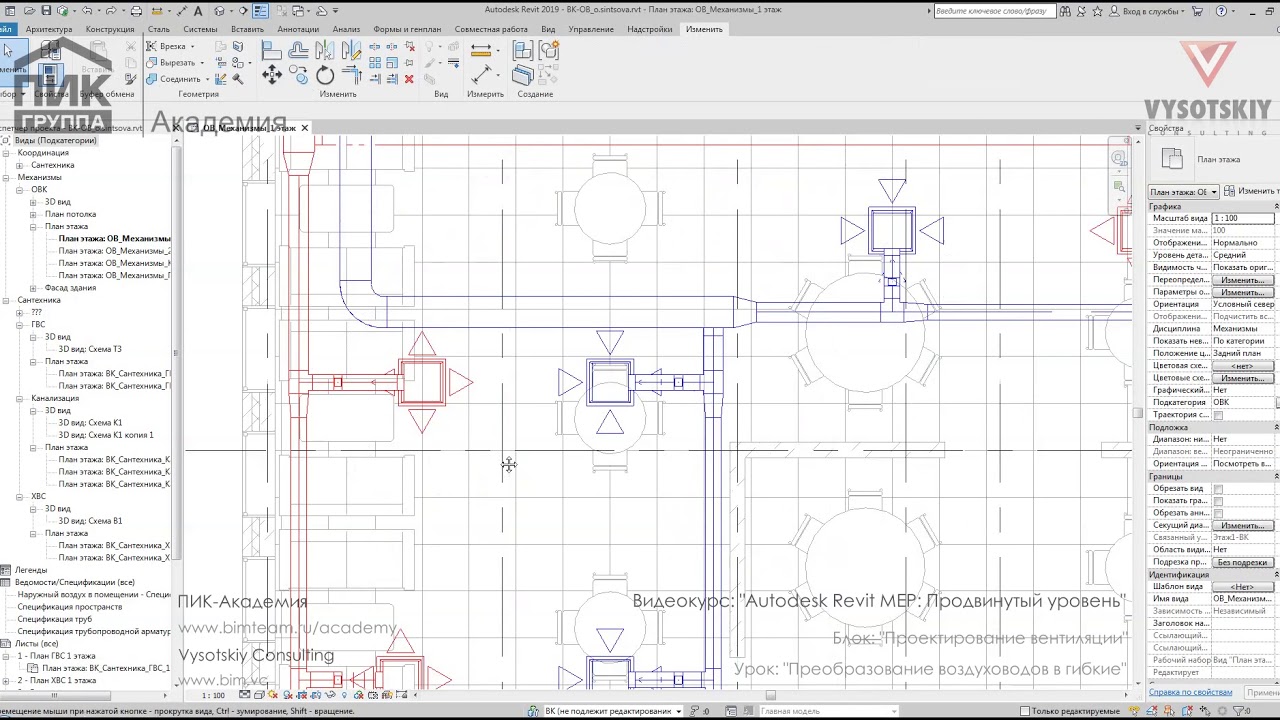Open the 'Соединить' dropdown arrow
The height and width of the screenshot is (720, 1280).
pos(207,79)
